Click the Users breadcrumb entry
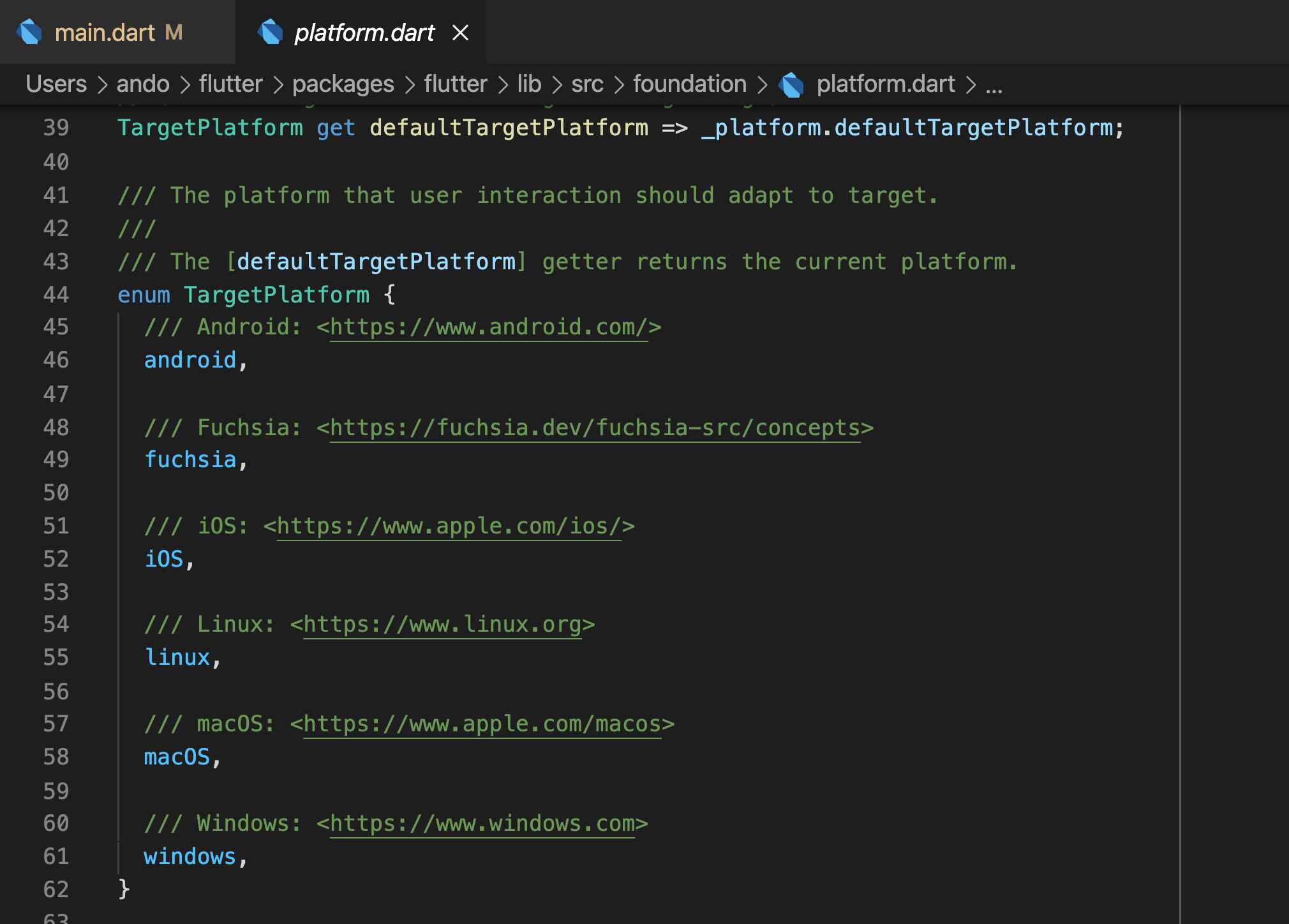This screenshot has width=1289, height=924. tap(56, 84)
